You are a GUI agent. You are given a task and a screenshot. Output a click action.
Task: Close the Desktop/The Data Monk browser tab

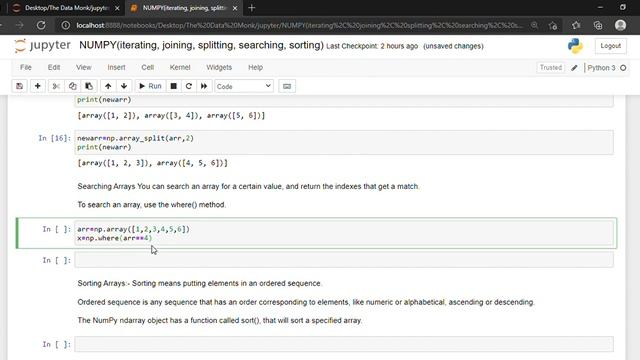117,8
